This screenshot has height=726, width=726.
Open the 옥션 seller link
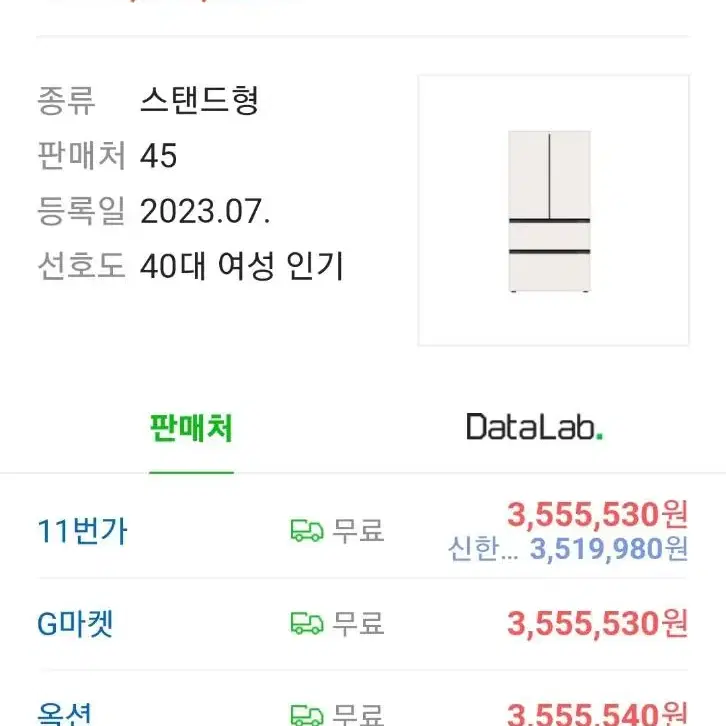pyautogui.click(x=64, y=713)
